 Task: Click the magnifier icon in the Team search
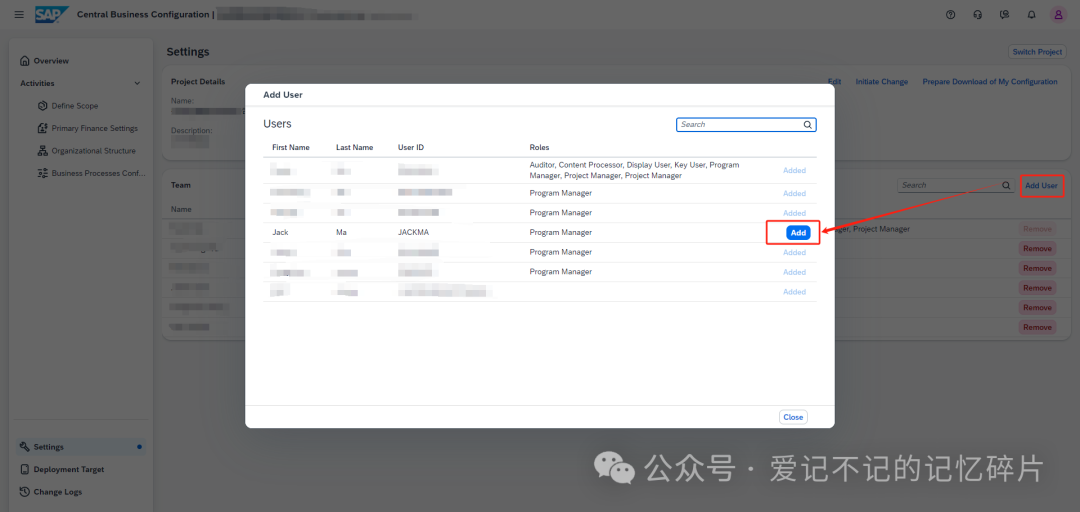click(1006, 185)
